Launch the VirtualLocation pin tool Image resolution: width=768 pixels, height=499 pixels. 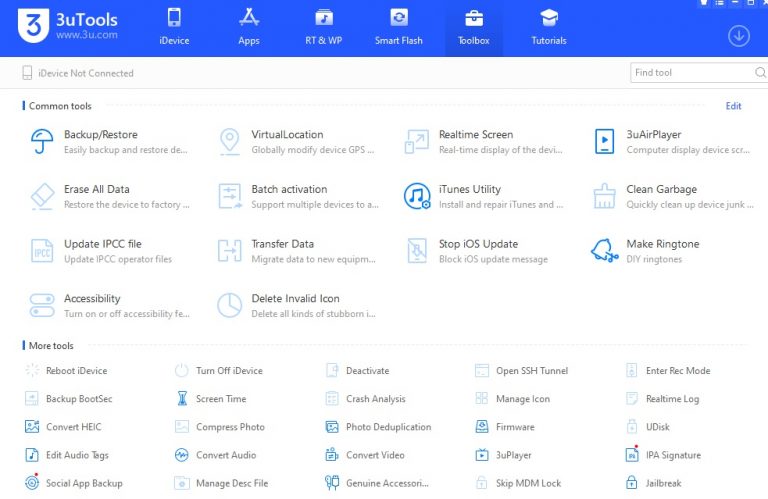230,141
